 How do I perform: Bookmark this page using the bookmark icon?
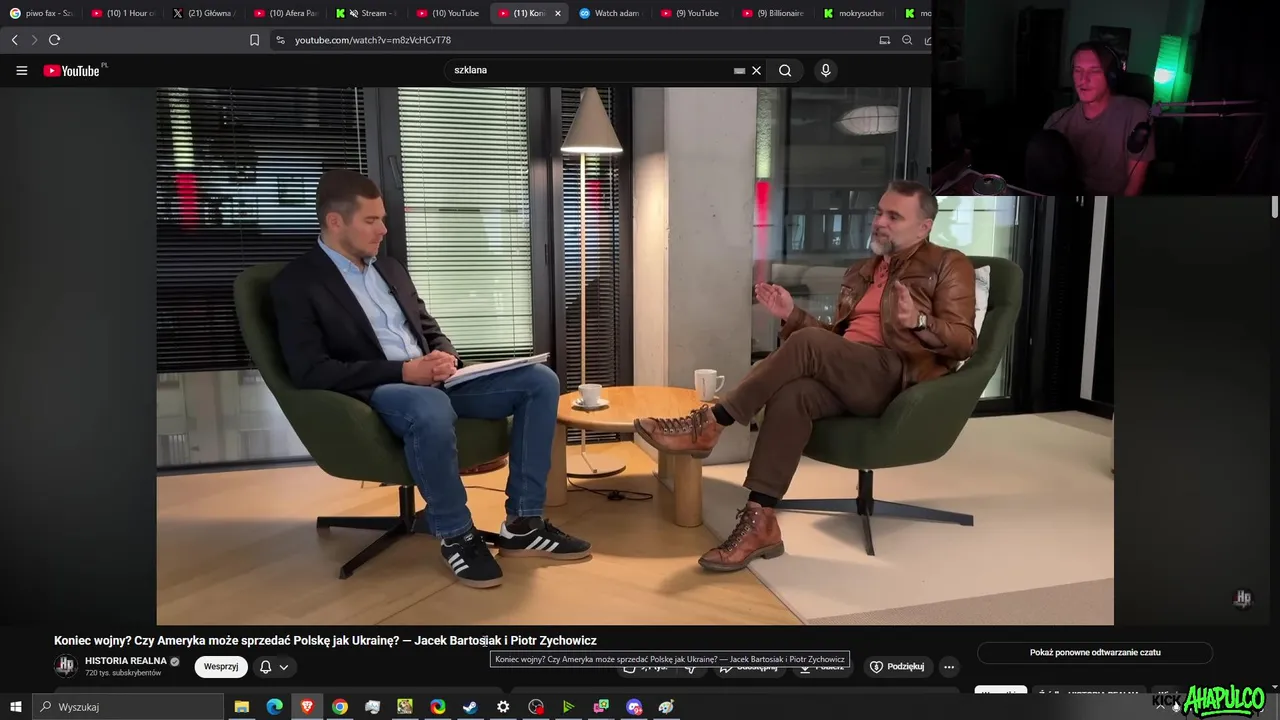[254, 40]
